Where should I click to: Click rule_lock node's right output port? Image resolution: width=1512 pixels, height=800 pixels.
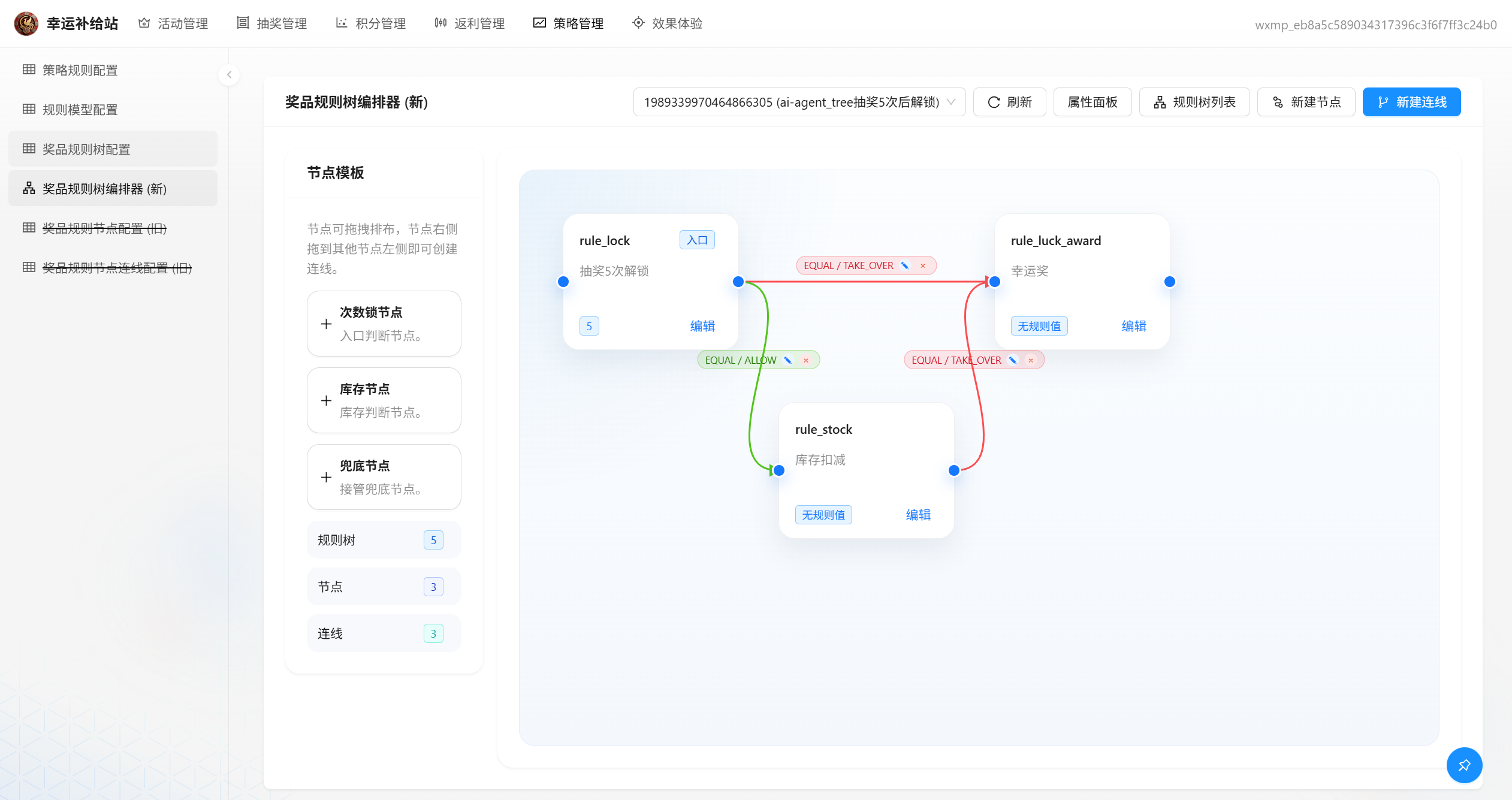click(x=738, y=282)
